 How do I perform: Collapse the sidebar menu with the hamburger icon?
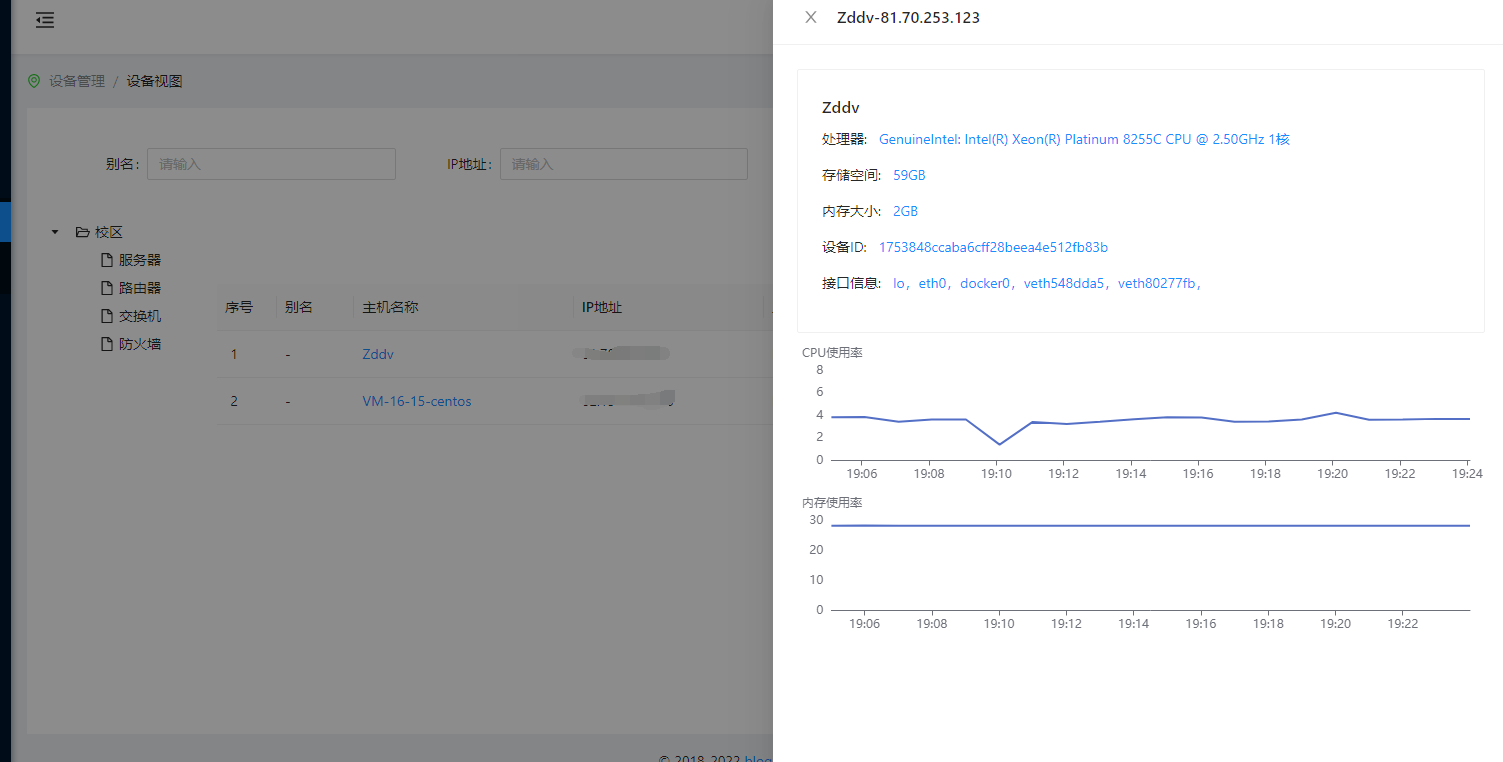coord(45,20)
